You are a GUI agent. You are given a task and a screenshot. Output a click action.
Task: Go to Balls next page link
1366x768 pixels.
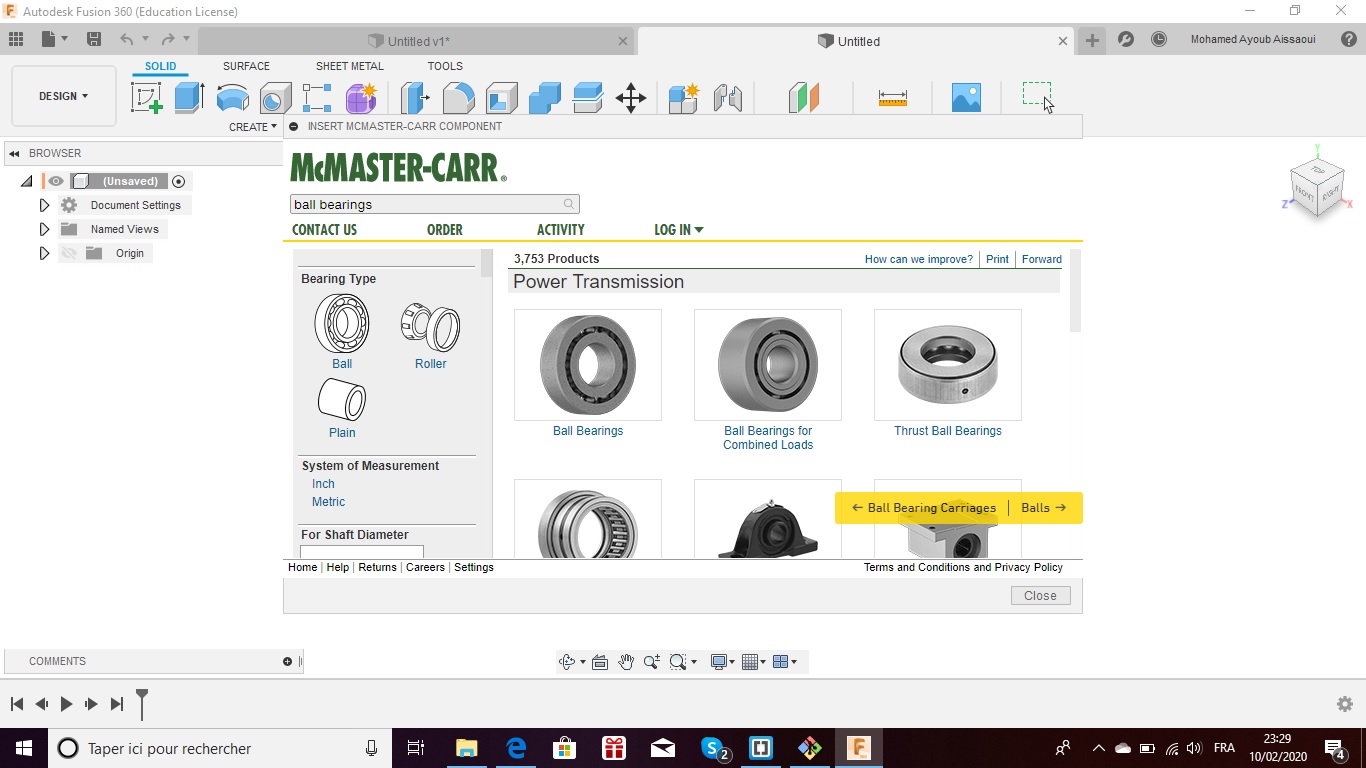tap(1043, 508)
